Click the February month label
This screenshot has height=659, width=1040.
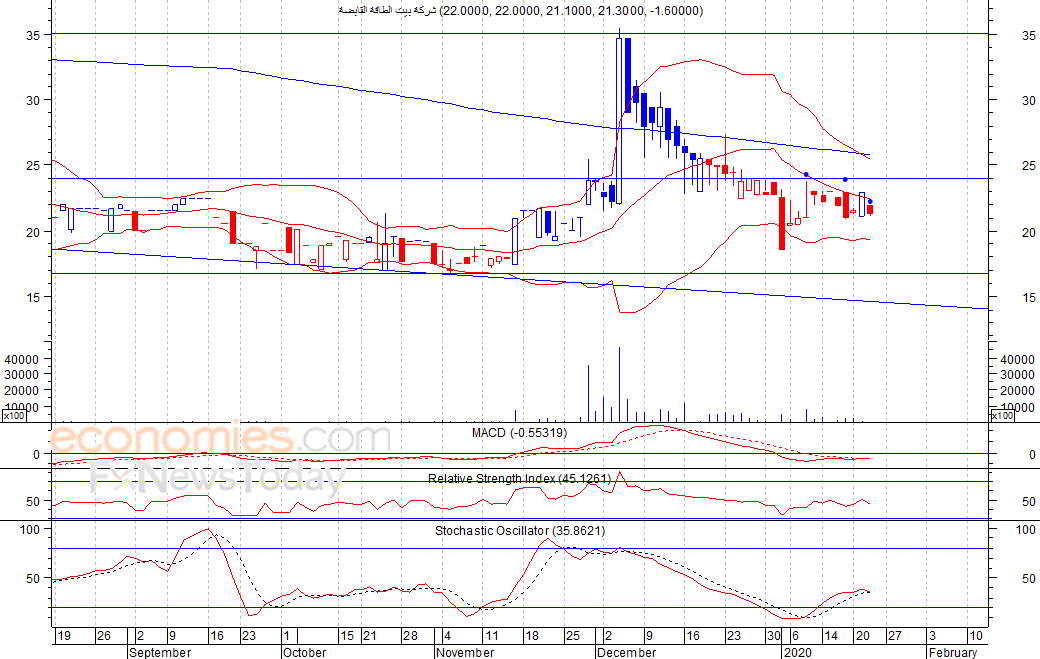952,652
